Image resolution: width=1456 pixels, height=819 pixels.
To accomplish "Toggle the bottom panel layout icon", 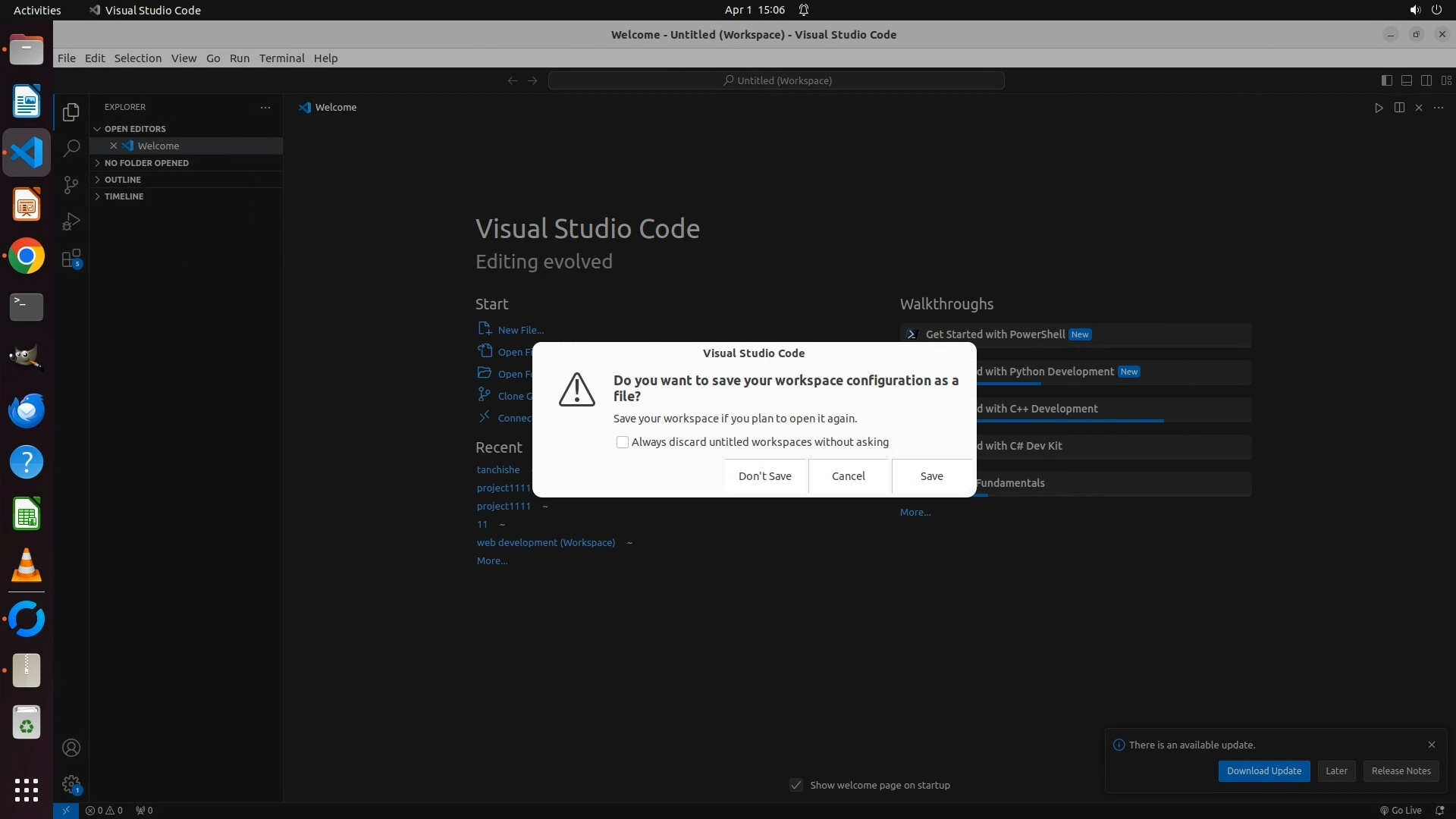I will pos(1406,80).
